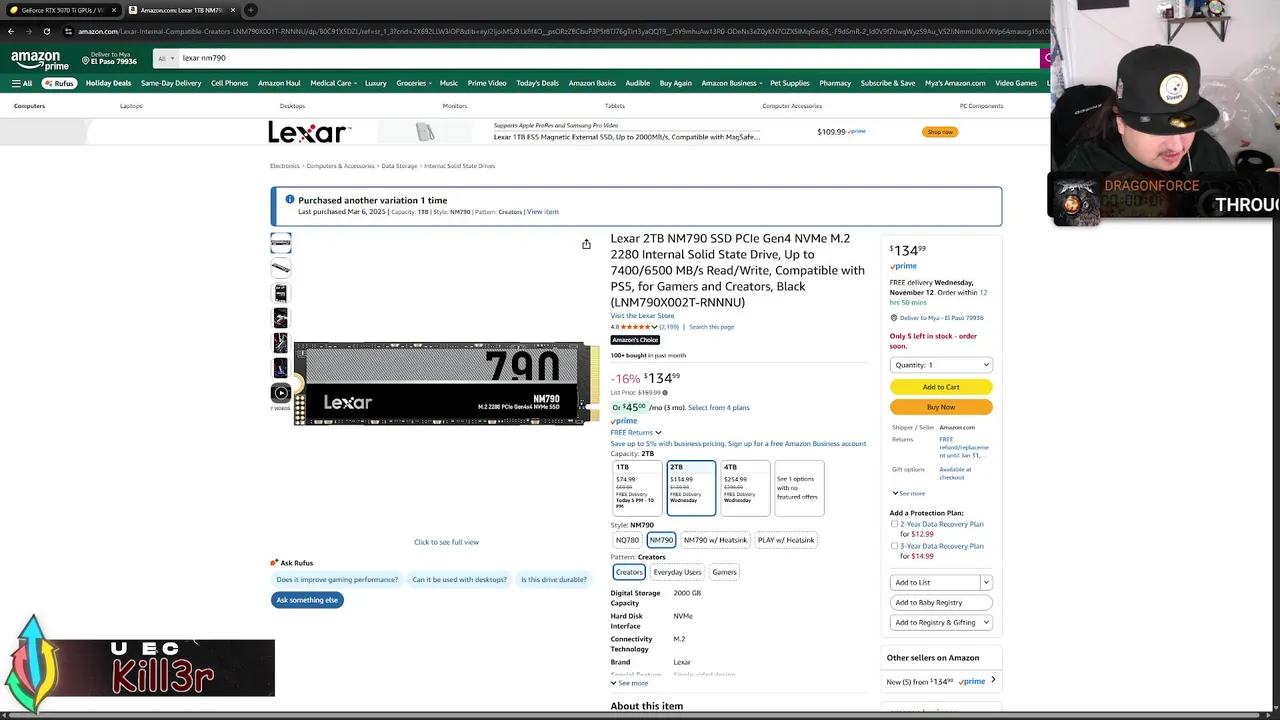Open New (5) from other sellers link
The height and width of the screenshot is (720, 1280).
point(940,681)
